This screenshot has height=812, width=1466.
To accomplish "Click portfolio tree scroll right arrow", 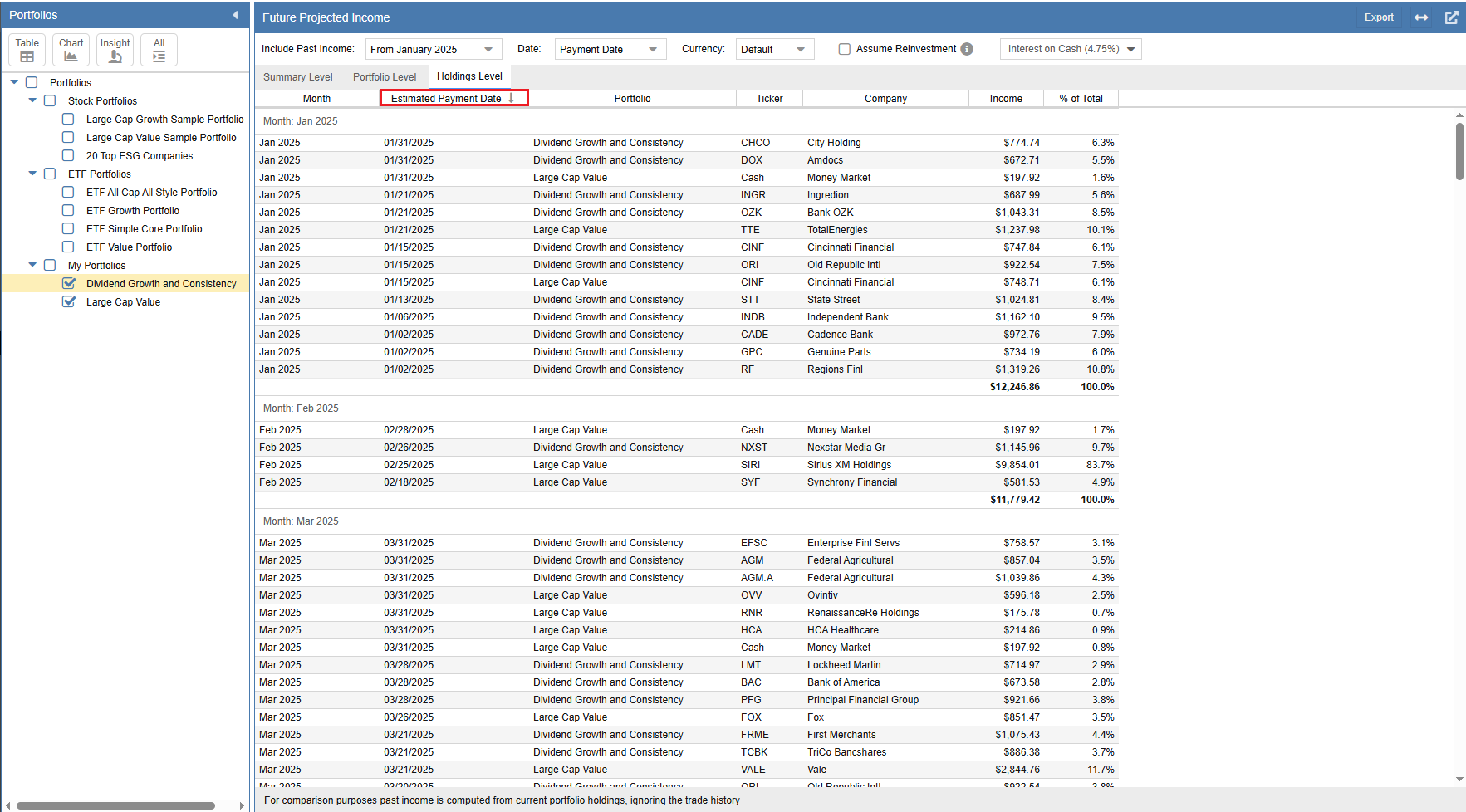I will coord(242,805).
